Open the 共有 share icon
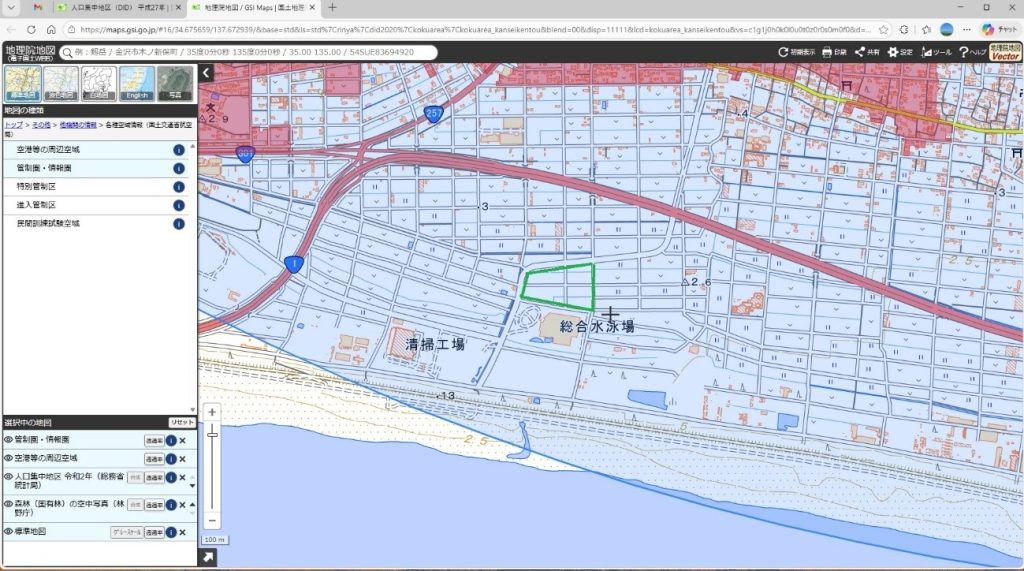 (867, 52)
